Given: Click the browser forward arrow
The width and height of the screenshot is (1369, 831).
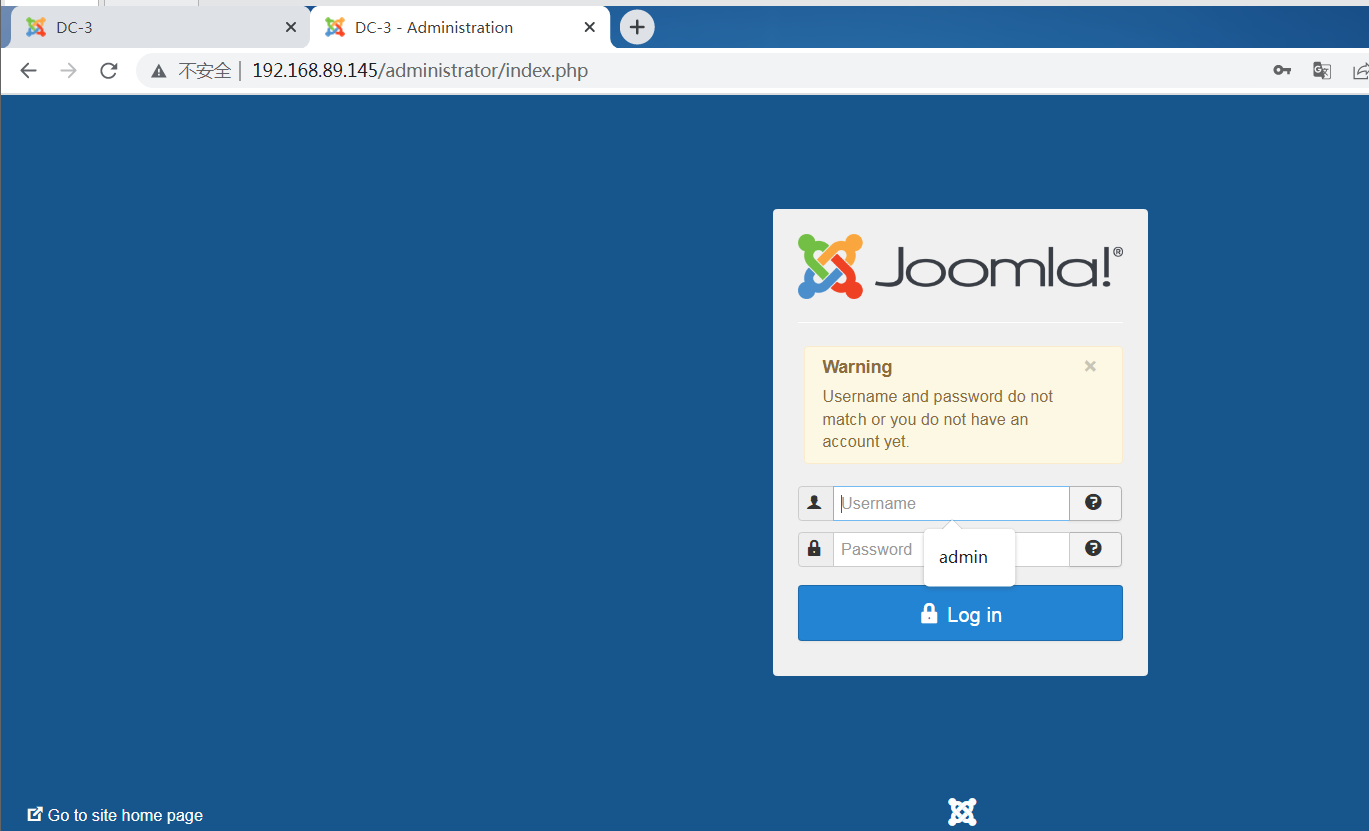Looking at the screenshot, I should click(68, 70).
